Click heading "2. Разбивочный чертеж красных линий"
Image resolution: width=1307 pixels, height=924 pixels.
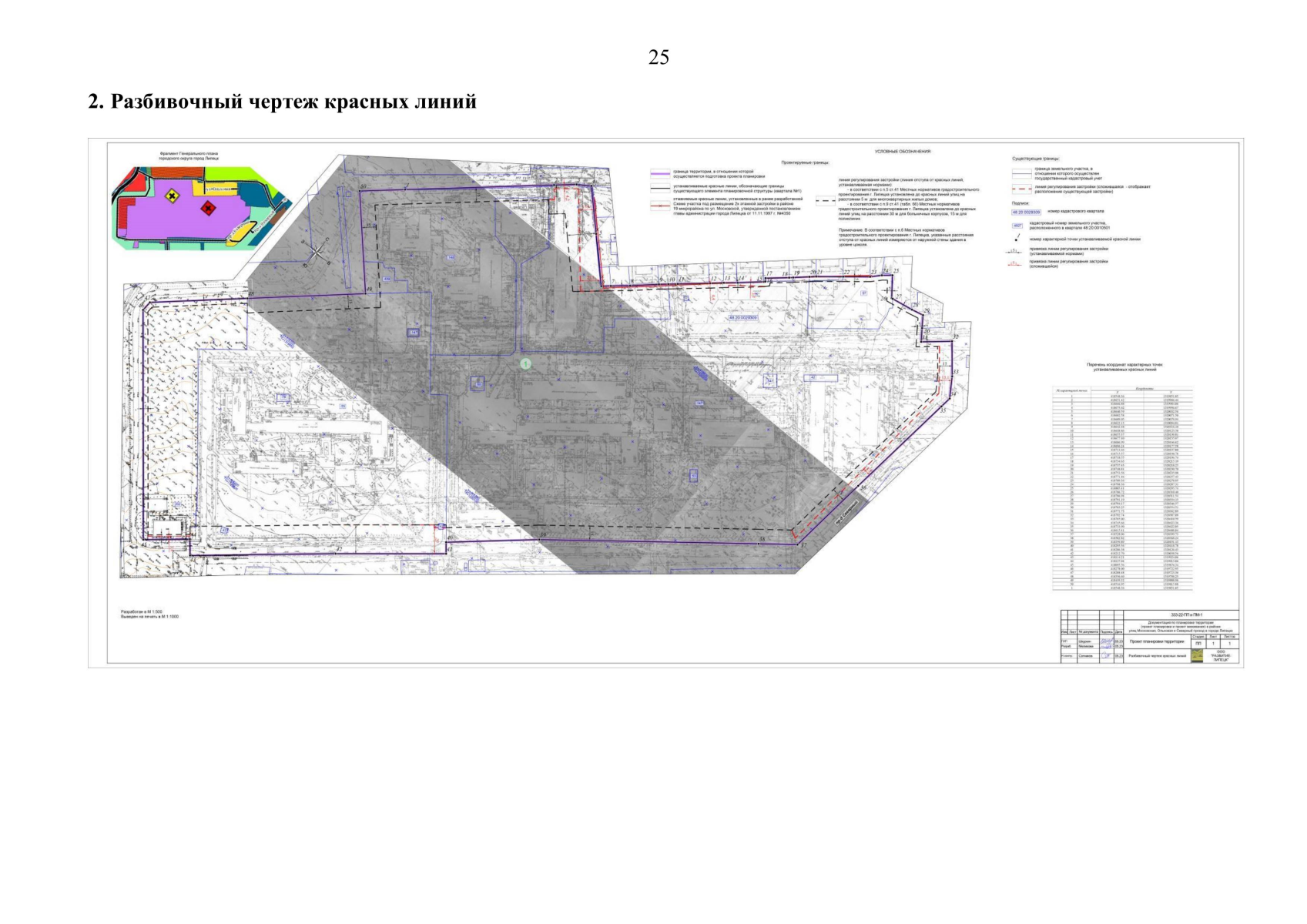pyautogui.click(x=282, y=102)
